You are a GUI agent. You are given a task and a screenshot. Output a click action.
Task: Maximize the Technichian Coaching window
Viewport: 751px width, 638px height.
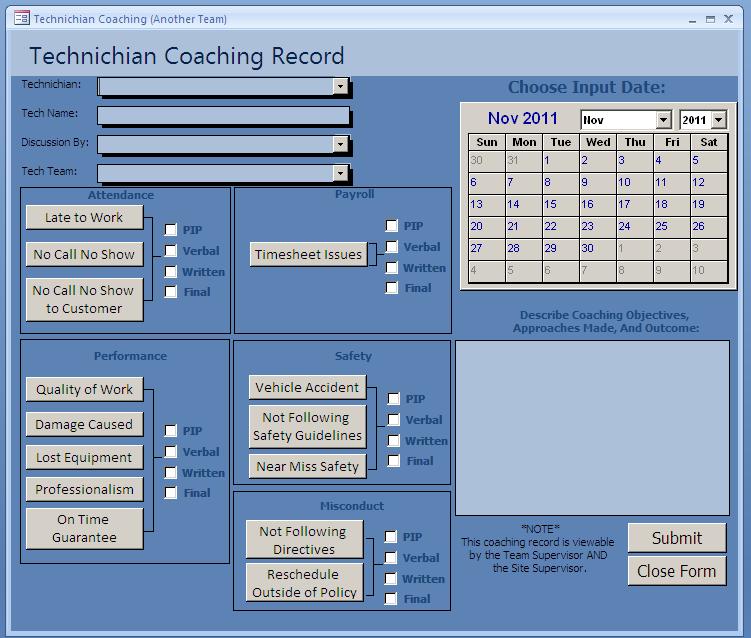710,19
